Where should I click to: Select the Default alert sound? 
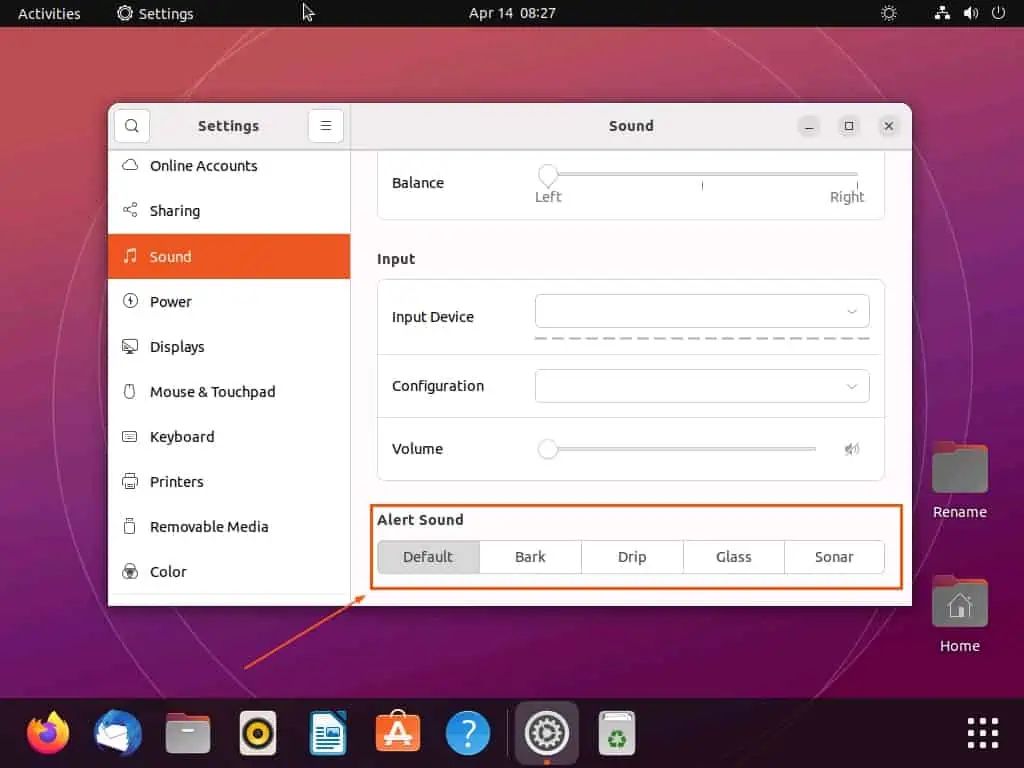click(428, 557)
